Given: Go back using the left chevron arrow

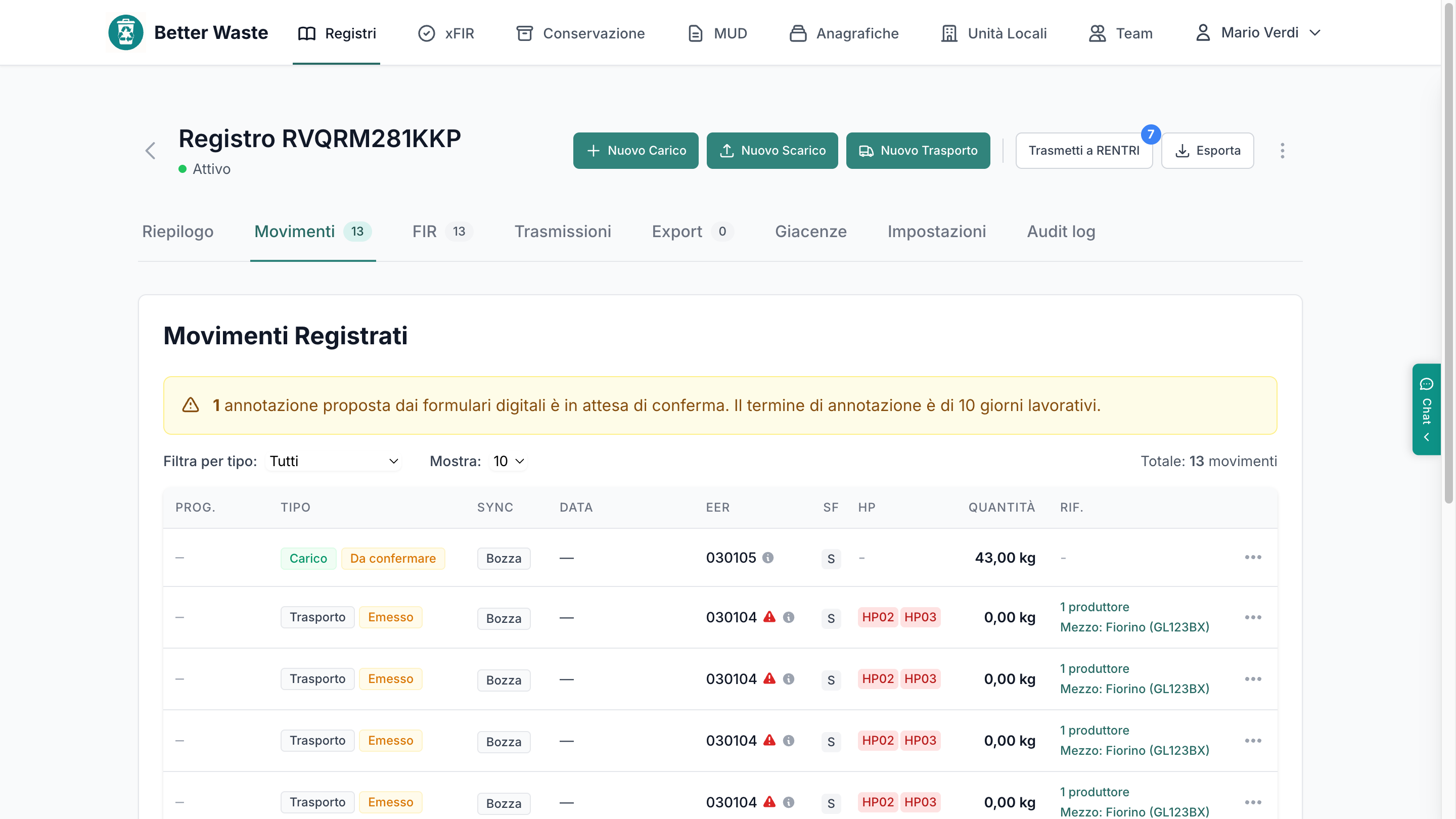Looking at the screenshot, I should click(x=150, y=151).
